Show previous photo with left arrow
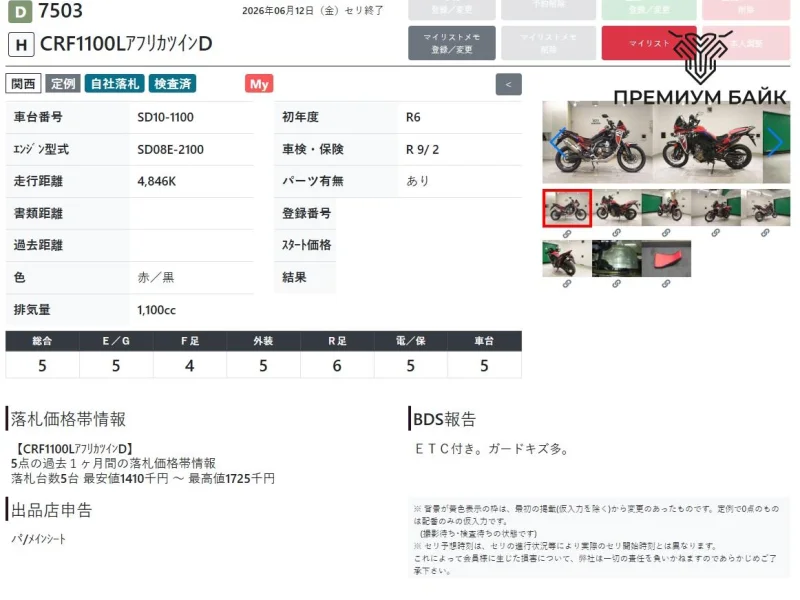Viewport: 800px width, 600px height. pyautogui.click(x=557, y=142)
